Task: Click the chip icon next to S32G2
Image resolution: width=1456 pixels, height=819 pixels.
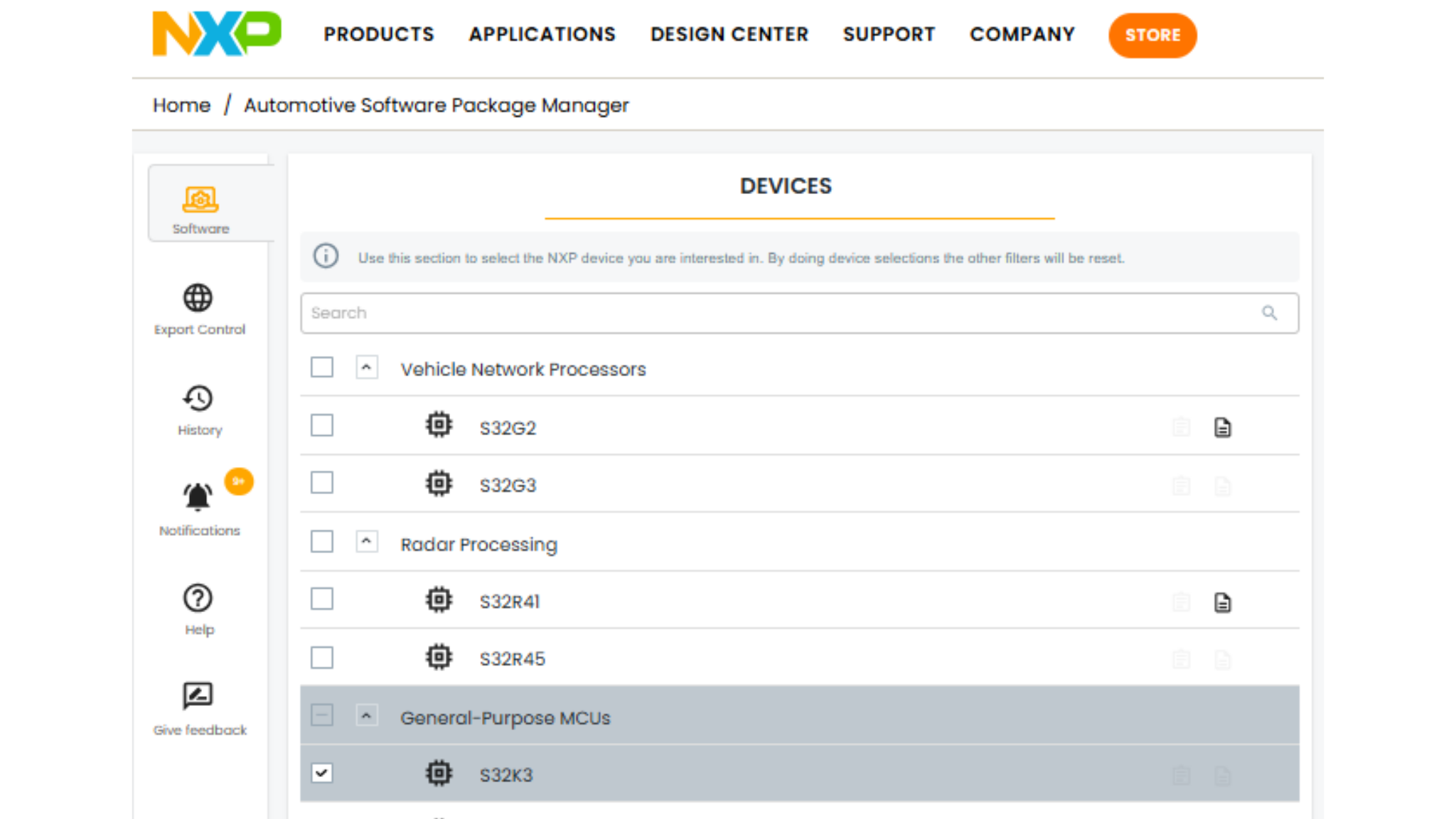Action: (439, 425)
